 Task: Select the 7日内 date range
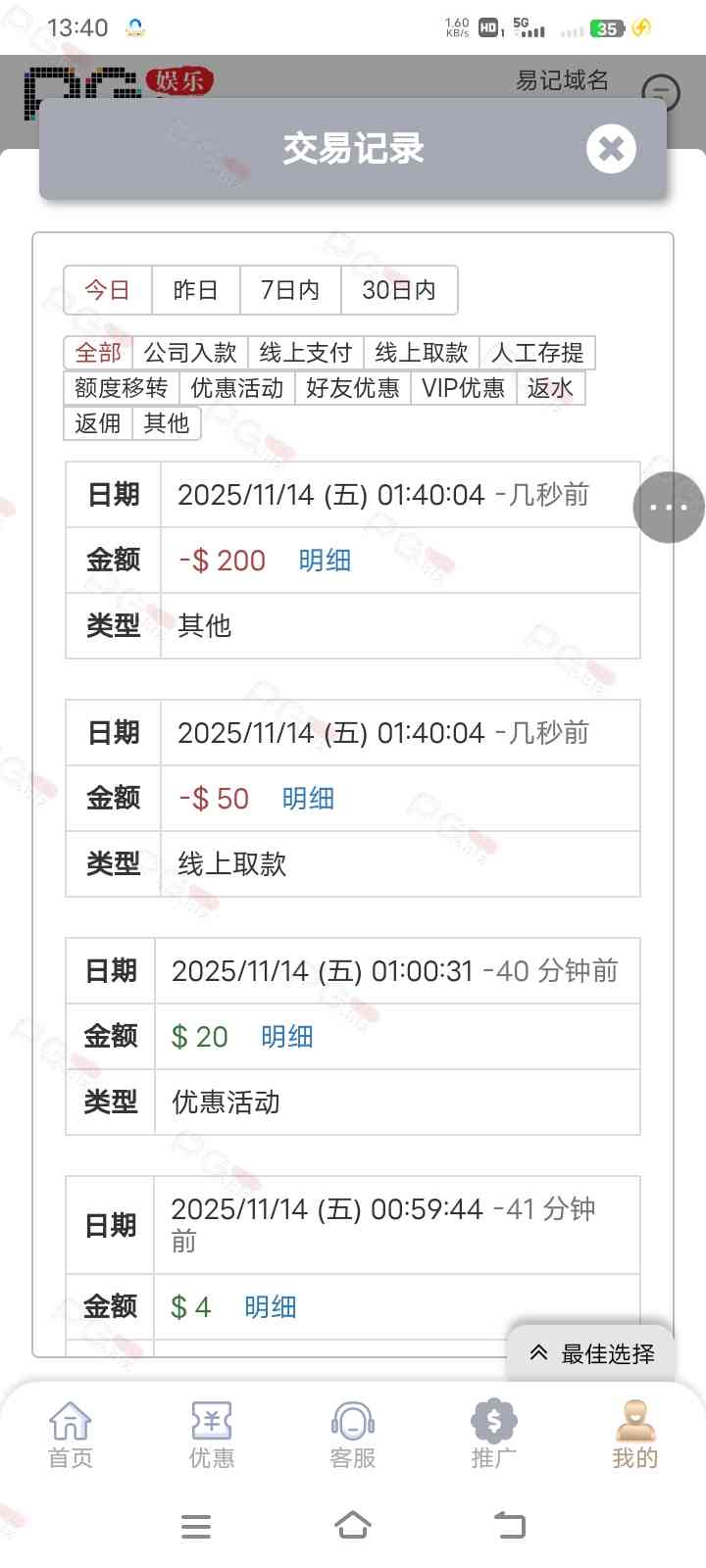(290, 290)
